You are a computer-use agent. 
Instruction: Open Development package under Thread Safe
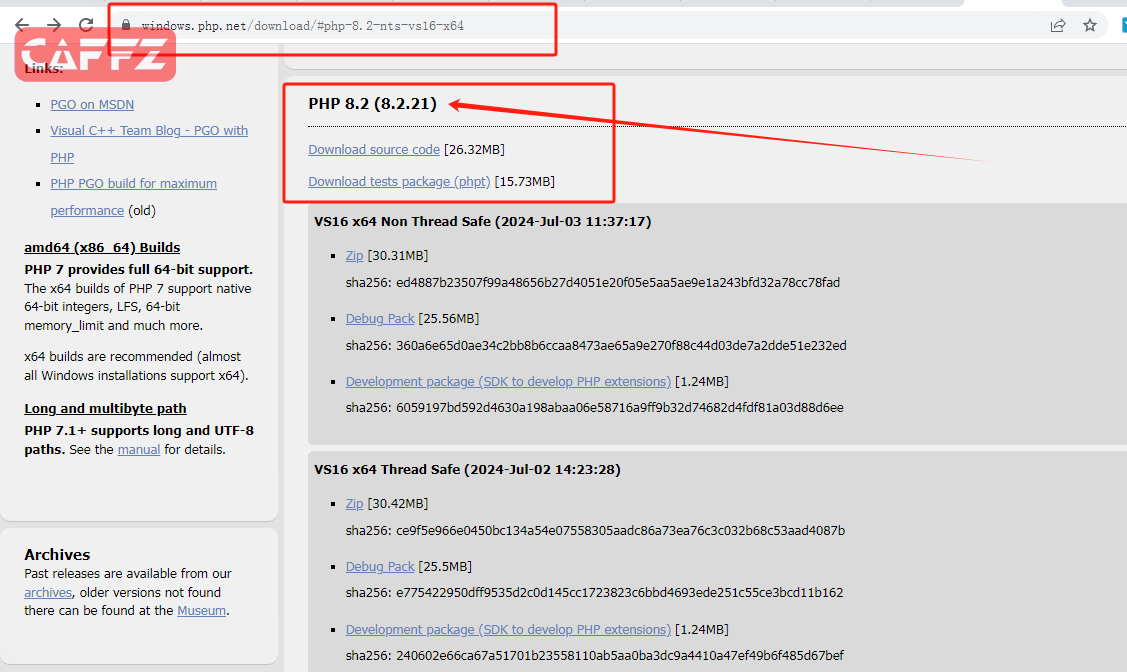[x=508, y=630]
